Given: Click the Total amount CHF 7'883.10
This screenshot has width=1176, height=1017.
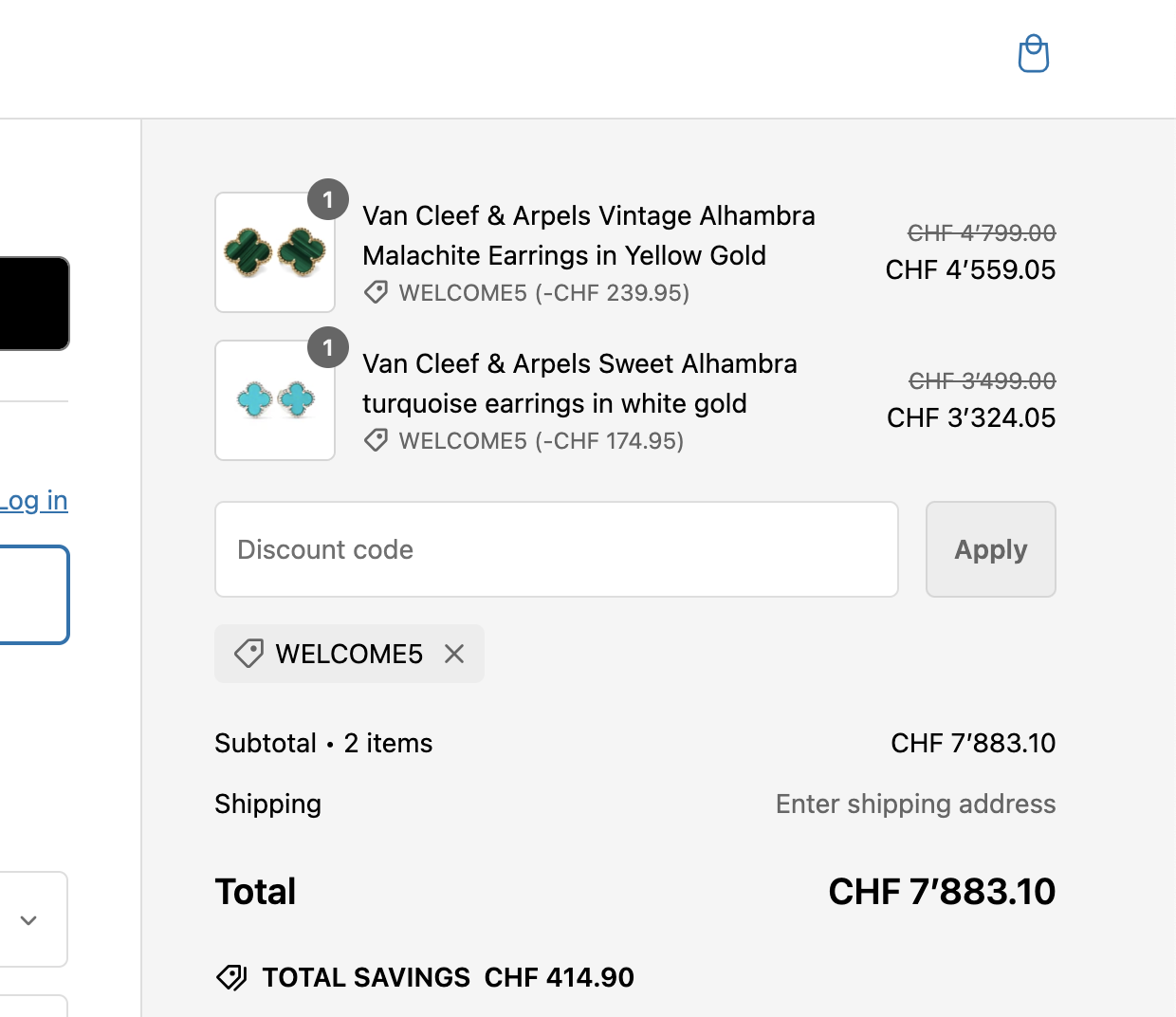Looking at the screenshot, I should (x=941, y=892).
